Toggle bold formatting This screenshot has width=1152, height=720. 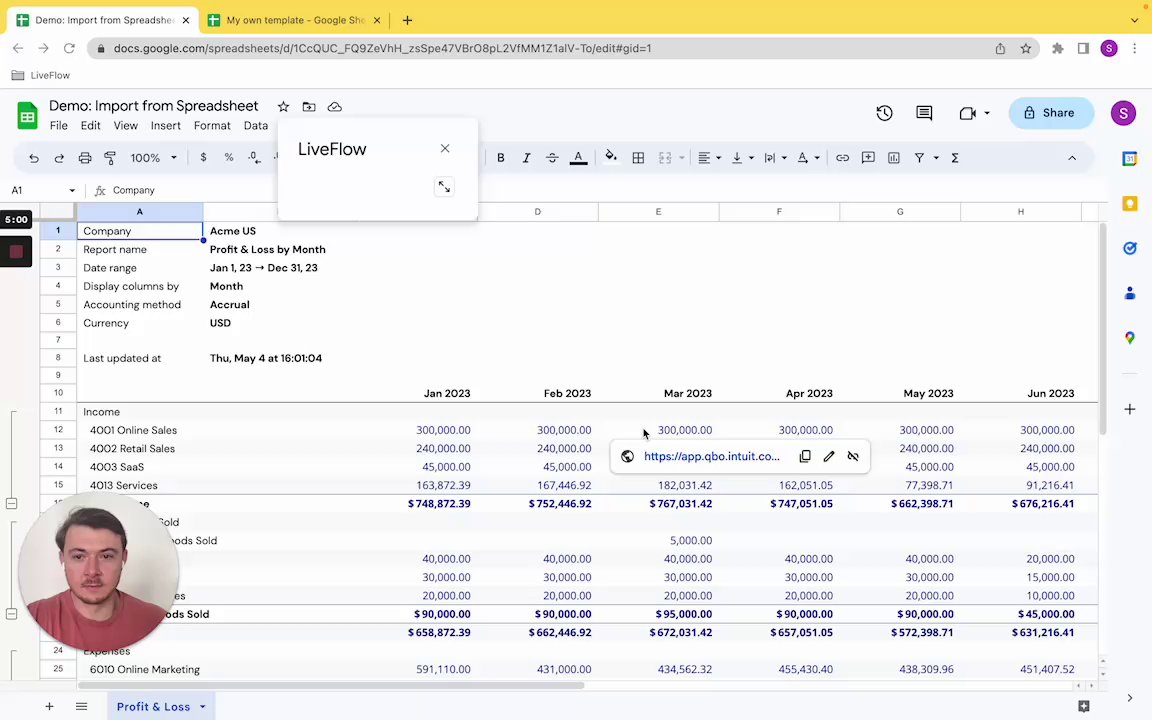[501, 158]
